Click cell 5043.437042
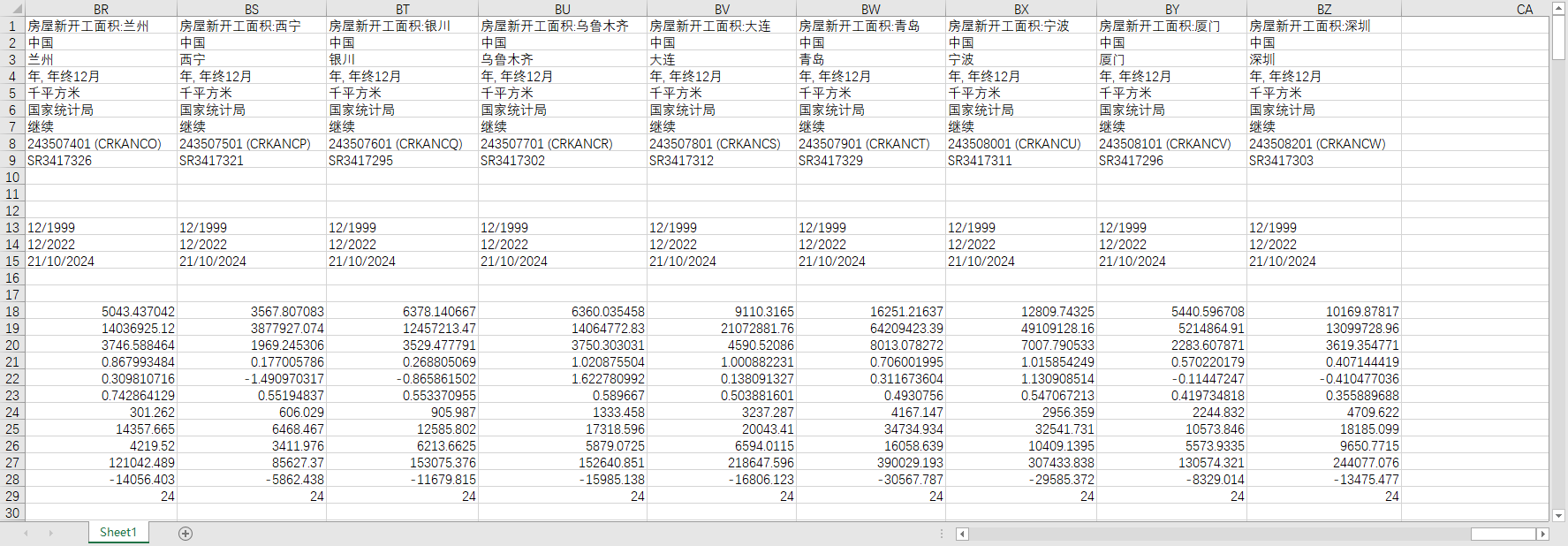 point(102,311)
